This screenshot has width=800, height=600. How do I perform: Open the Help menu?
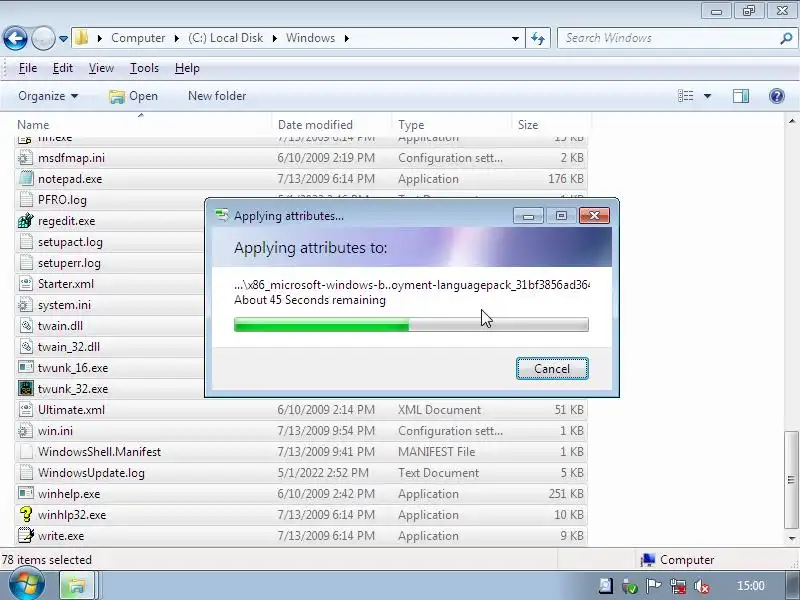coord(187,68)
